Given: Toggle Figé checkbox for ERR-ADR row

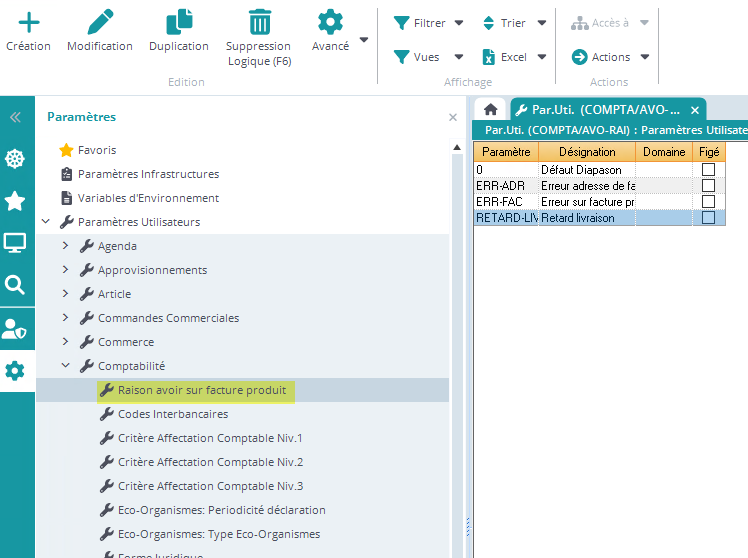Looking at the screenshot, I should point(708,186).
